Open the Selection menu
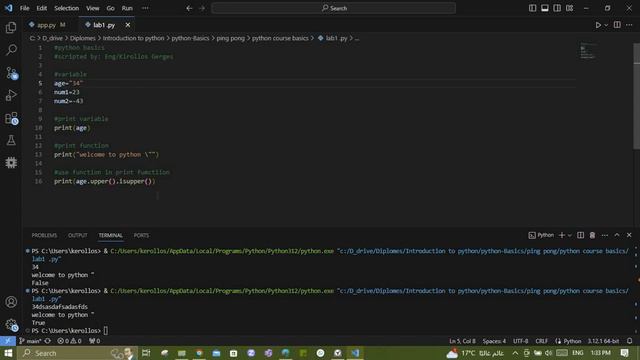The height and width of the screenshot is (360, 640). coord(67,8)
